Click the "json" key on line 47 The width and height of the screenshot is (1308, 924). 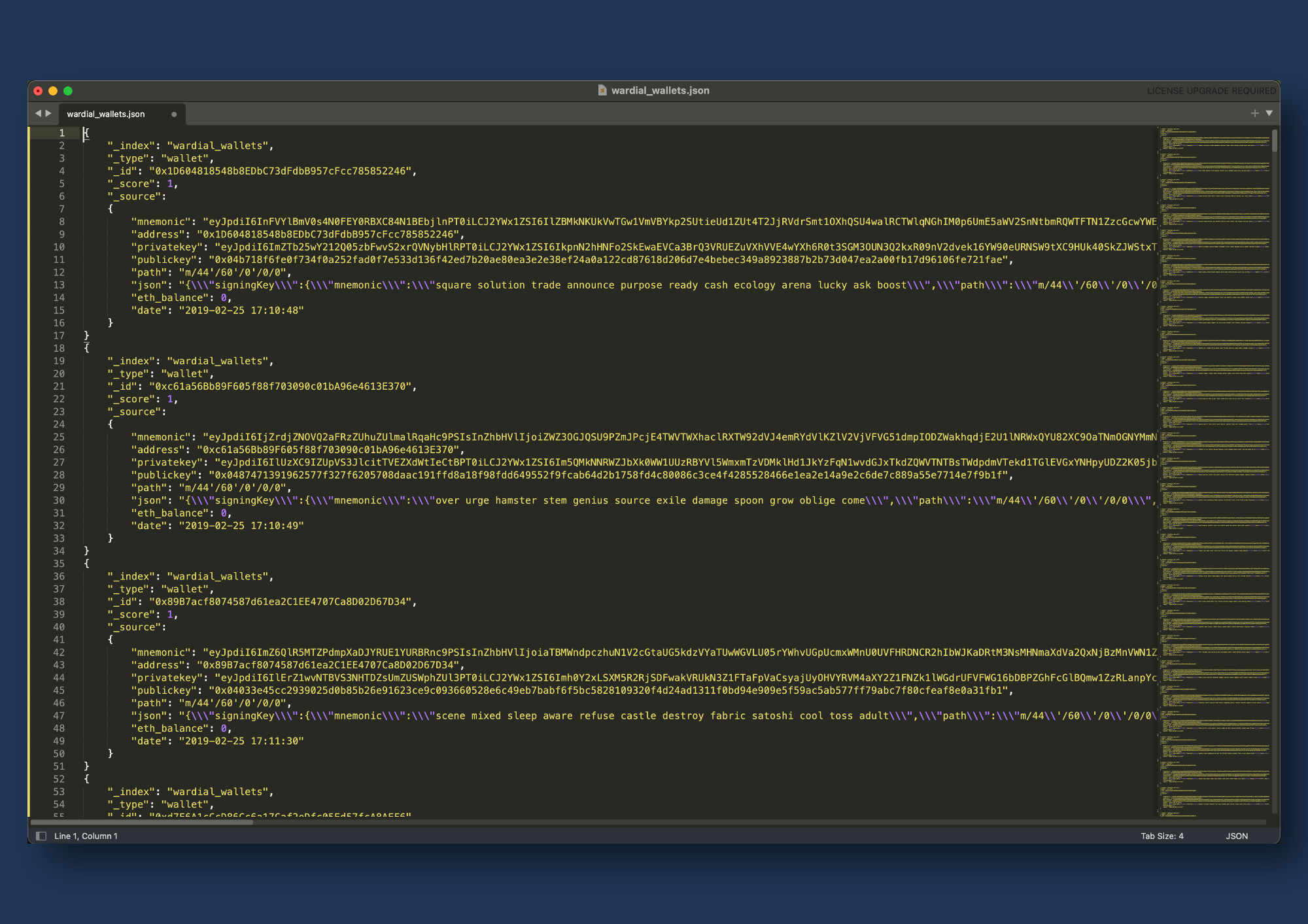(x=149, y=715)
